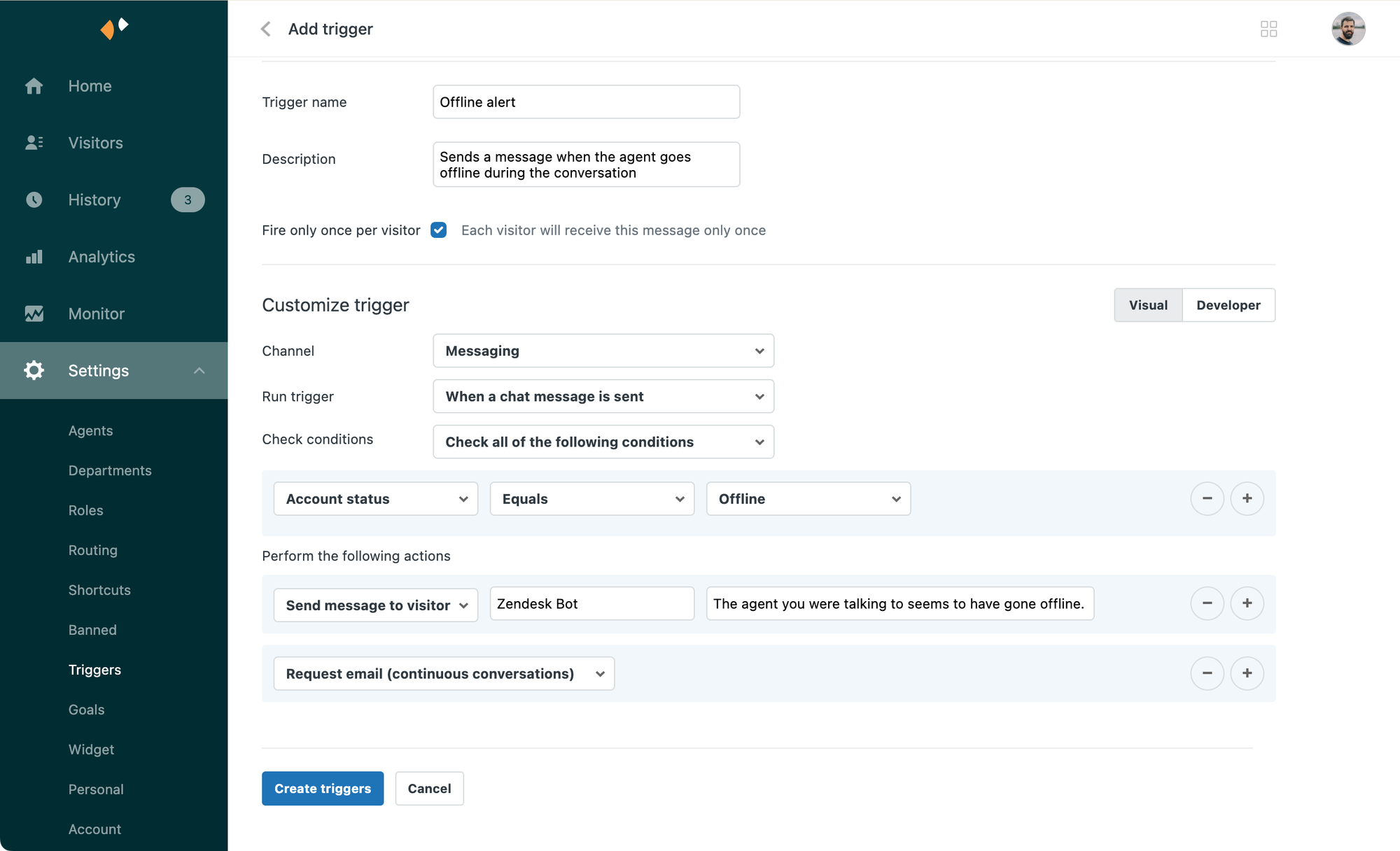Open the Channel dropdown showing Messaging

point(603,351)
